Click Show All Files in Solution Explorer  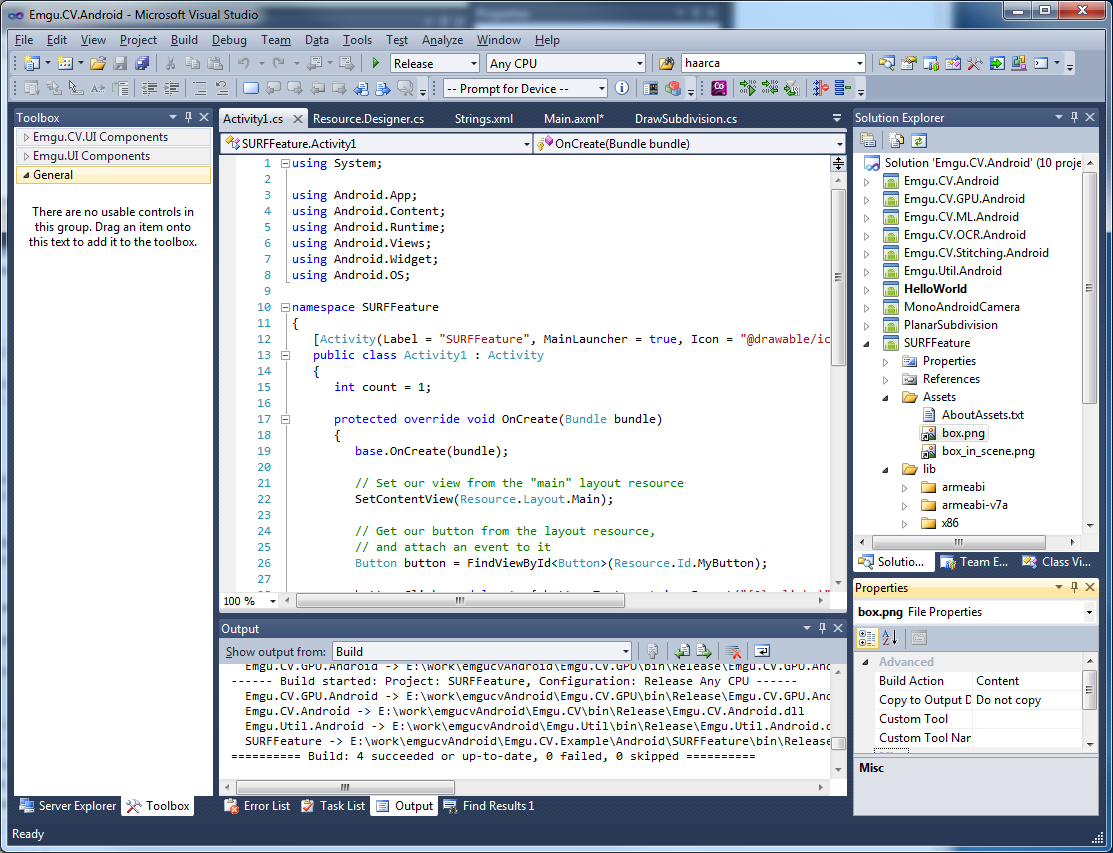point(897,141)
